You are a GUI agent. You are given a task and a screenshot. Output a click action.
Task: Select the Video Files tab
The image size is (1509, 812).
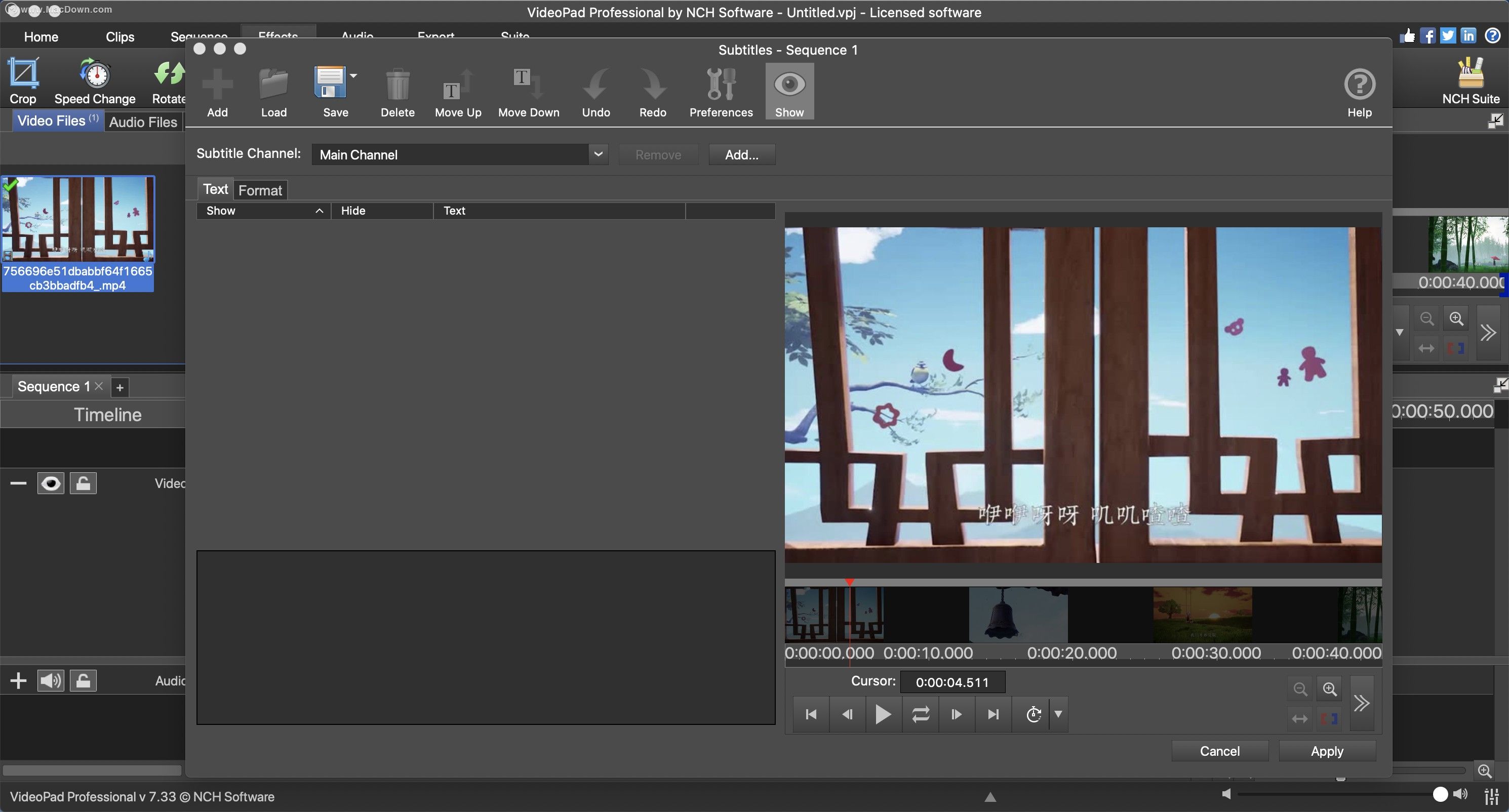pos(57,121)
